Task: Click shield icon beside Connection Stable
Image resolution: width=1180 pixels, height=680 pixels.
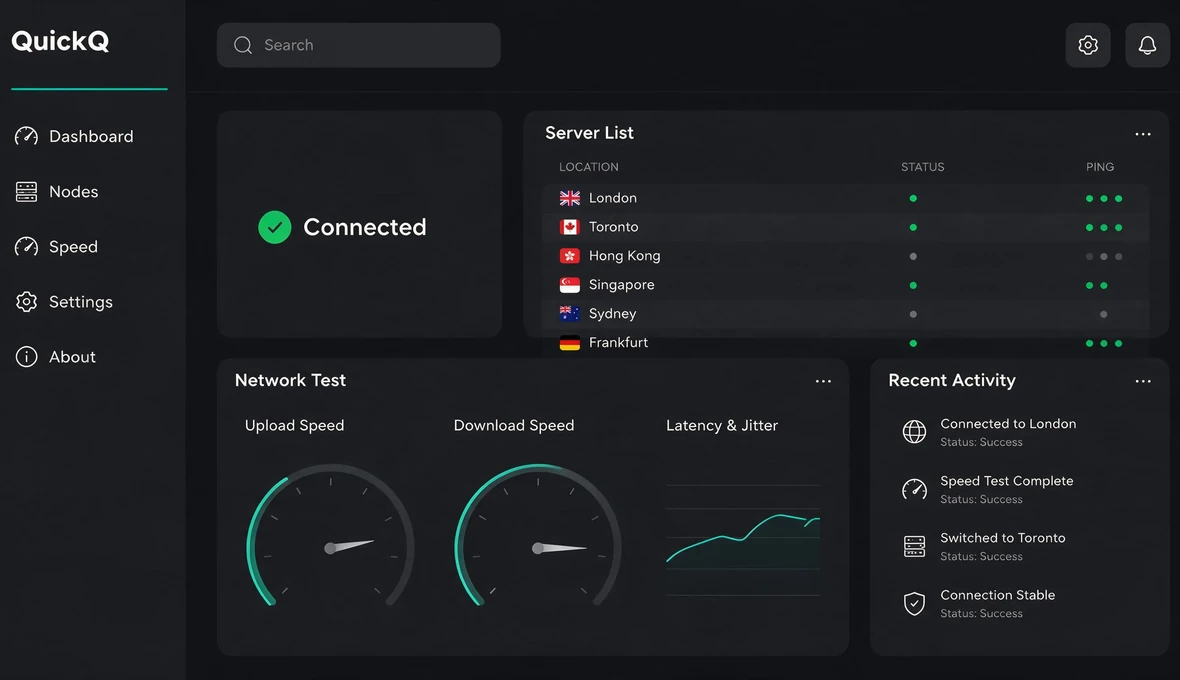Action: tap(914, 603)
